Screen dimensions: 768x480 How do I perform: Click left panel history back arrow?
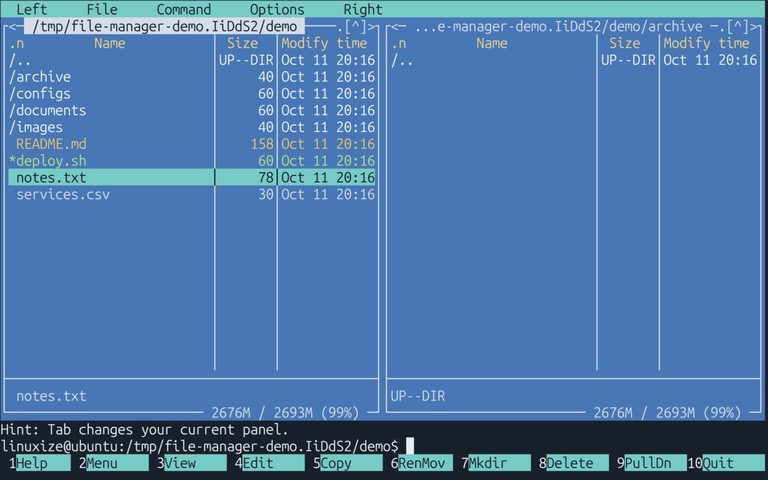12,26
